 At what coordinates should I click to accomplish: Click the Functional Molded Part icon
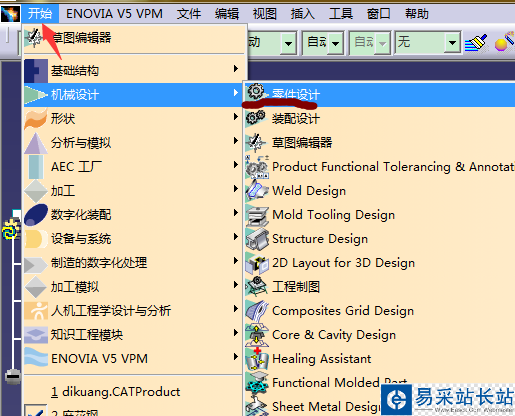(257, 383)
